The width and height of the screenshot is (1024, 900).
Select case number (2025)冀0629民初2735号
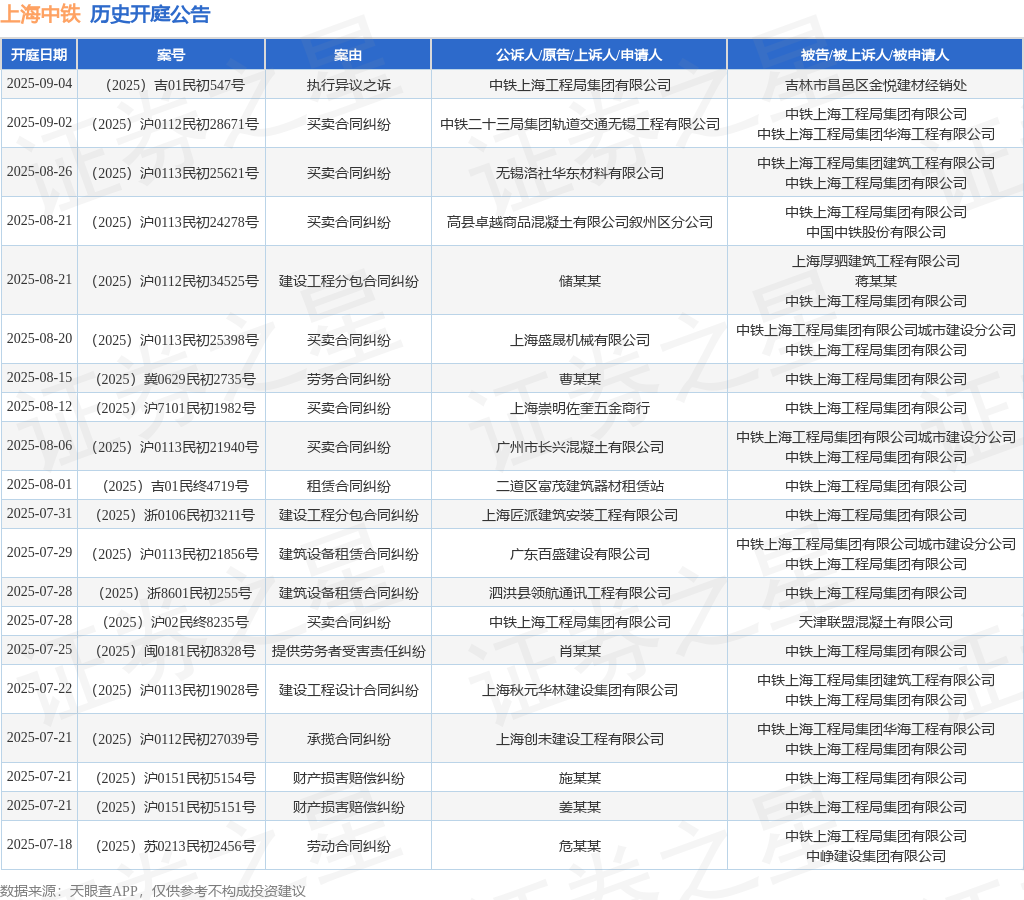(174, 379)
